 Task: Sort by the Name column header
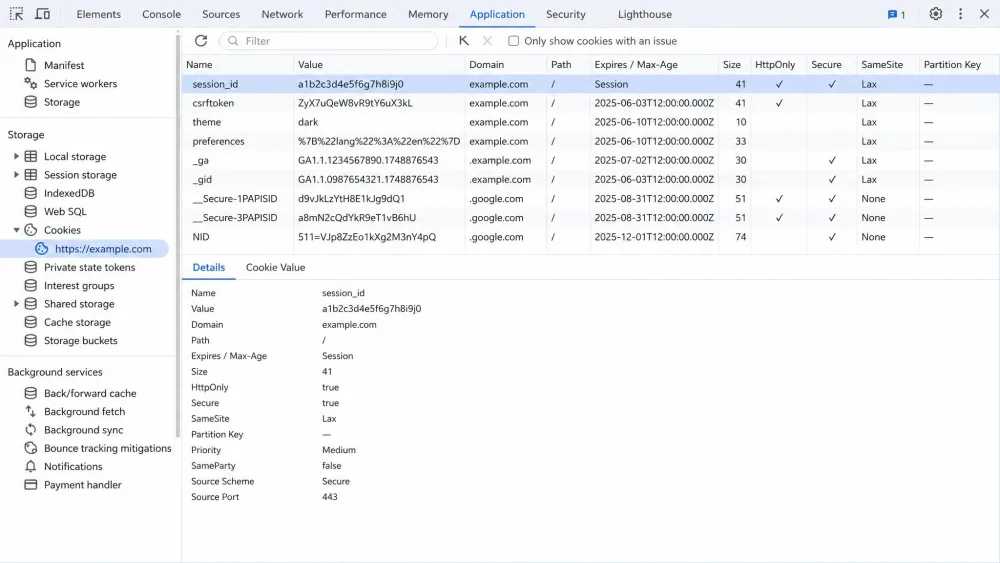237,65
